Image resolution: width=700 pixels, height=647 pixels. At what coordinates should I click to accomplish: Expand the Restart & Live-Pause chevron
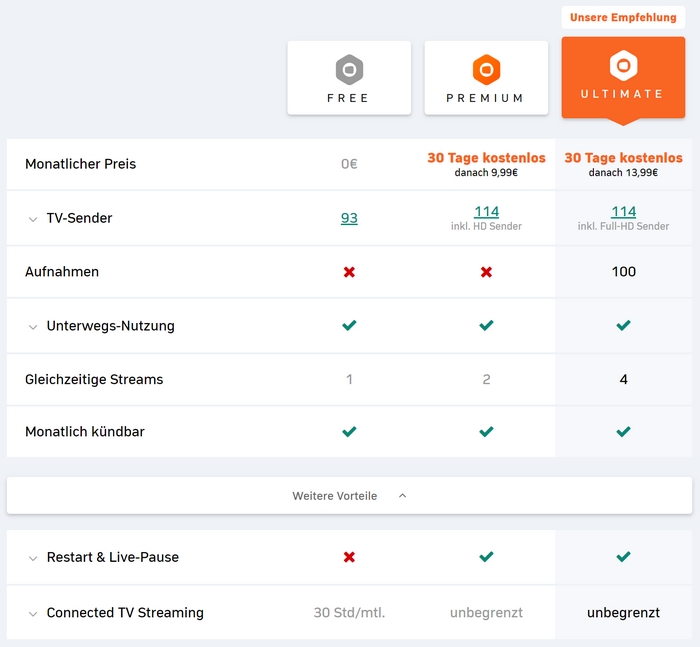point(33,558)
